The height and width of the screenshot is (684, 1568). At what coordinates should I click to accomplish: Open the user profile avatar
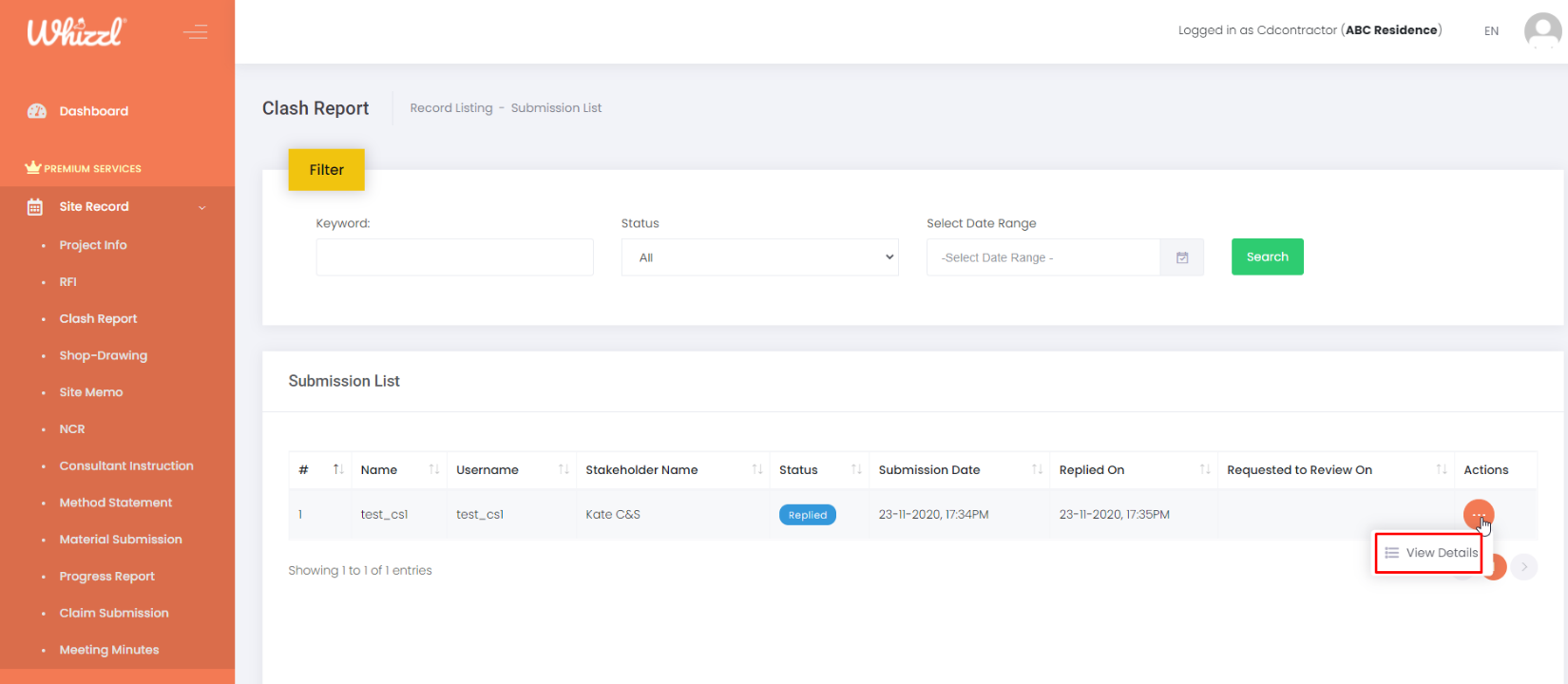click(1542, 30)
